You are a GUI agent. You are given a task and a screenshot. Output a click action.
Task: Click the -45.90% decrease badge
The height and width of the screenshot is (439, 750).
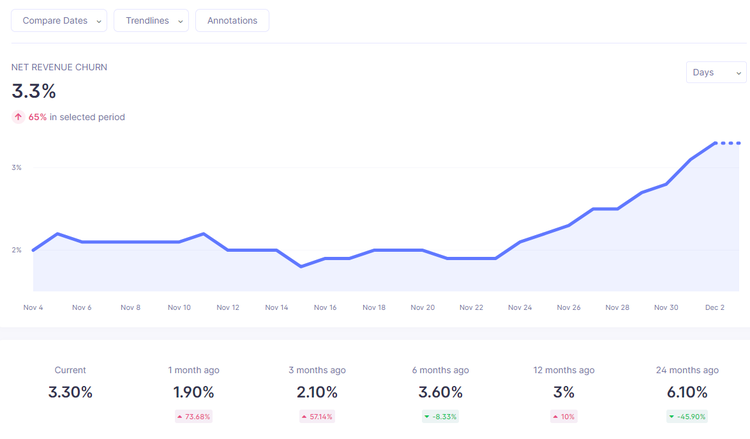(687, 417)
